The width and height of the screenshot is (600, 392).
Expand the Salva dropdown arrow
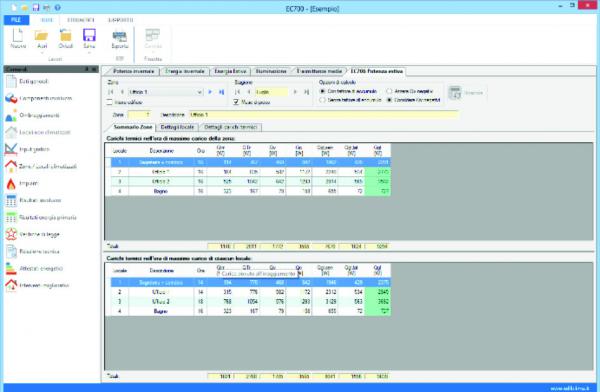point(89,53)
